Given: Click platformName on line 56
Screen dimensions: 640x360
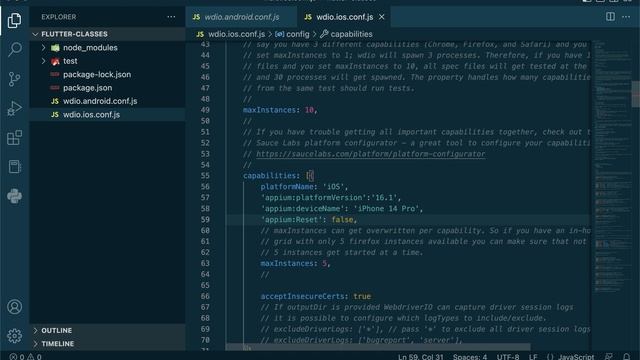Looking at the screenshot, I should tap(287, 187).
